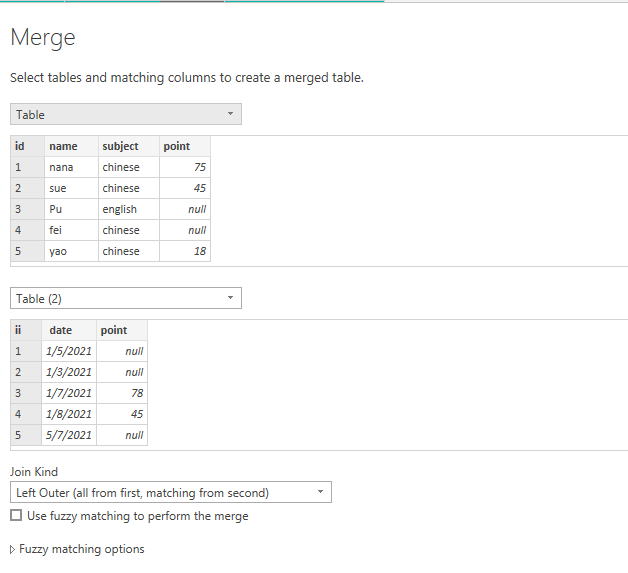Enable fuzzy matching checkbox
The height and width of the screenshot is (573, 628).
[16, 515]
